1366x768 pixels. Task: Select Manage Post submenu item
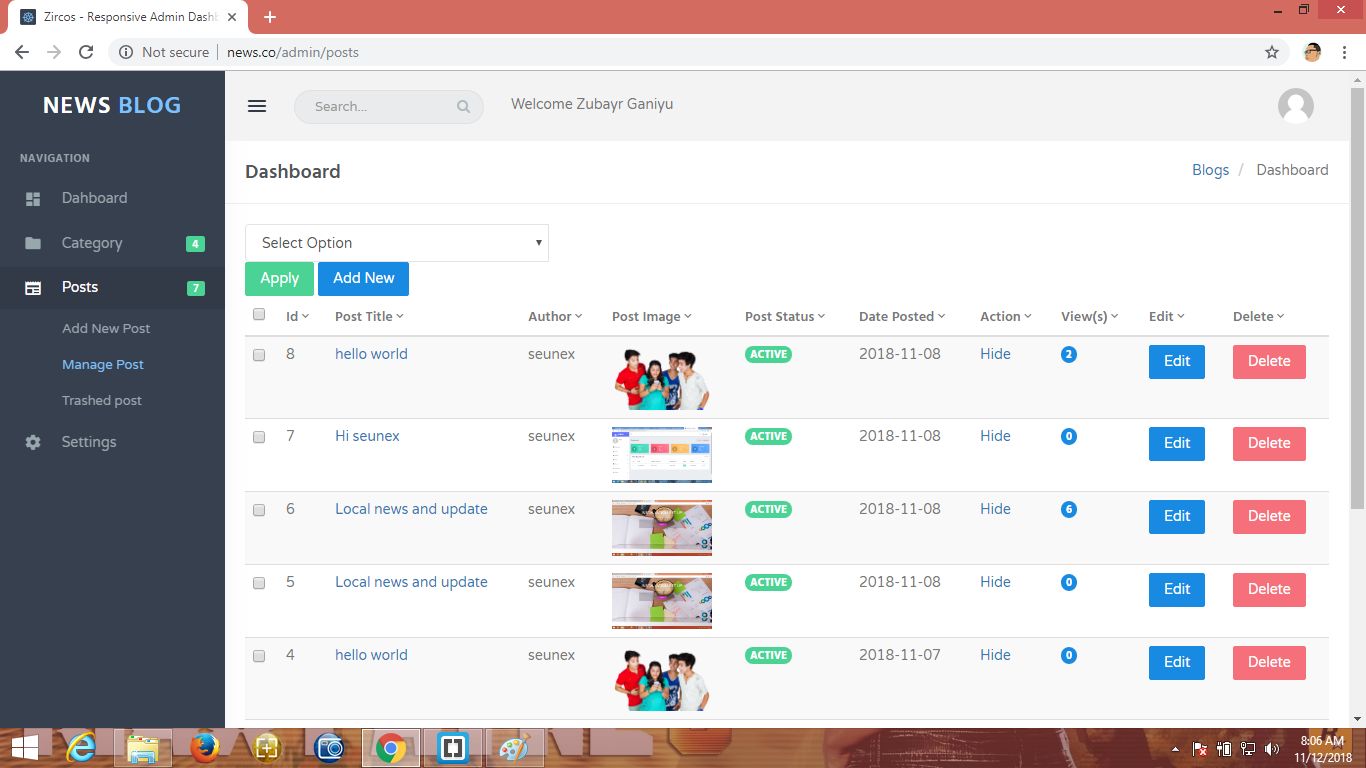click(x=103, y=364)
